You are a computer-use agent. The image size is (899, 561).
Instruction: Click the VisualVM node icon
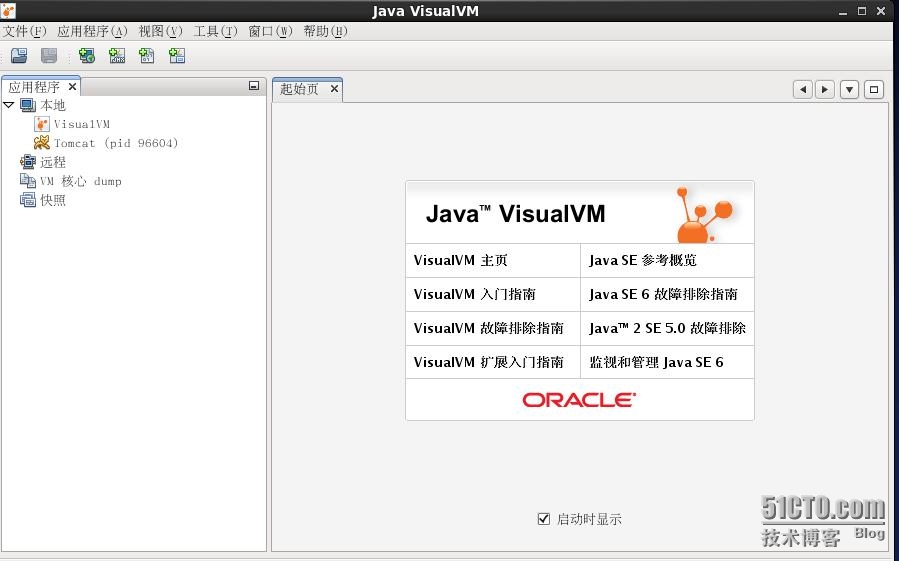pyautogui.click(x=41, y=124)
